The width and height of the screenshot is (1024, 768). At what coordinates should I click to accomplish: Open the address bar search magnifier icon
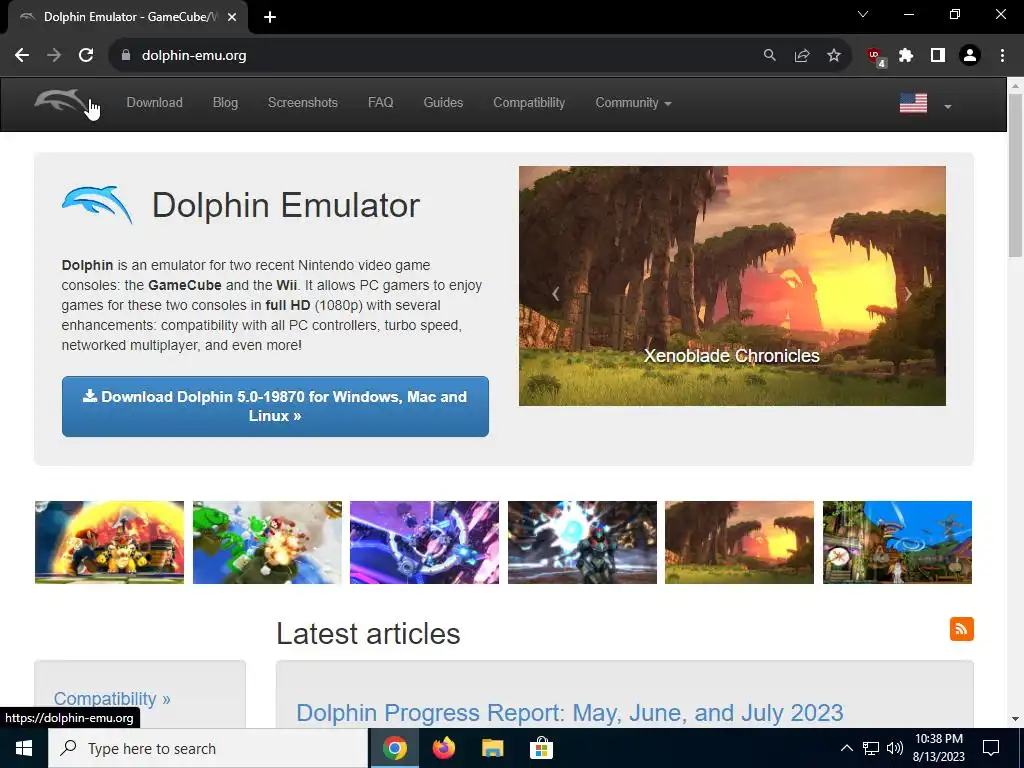pos(770,56)
